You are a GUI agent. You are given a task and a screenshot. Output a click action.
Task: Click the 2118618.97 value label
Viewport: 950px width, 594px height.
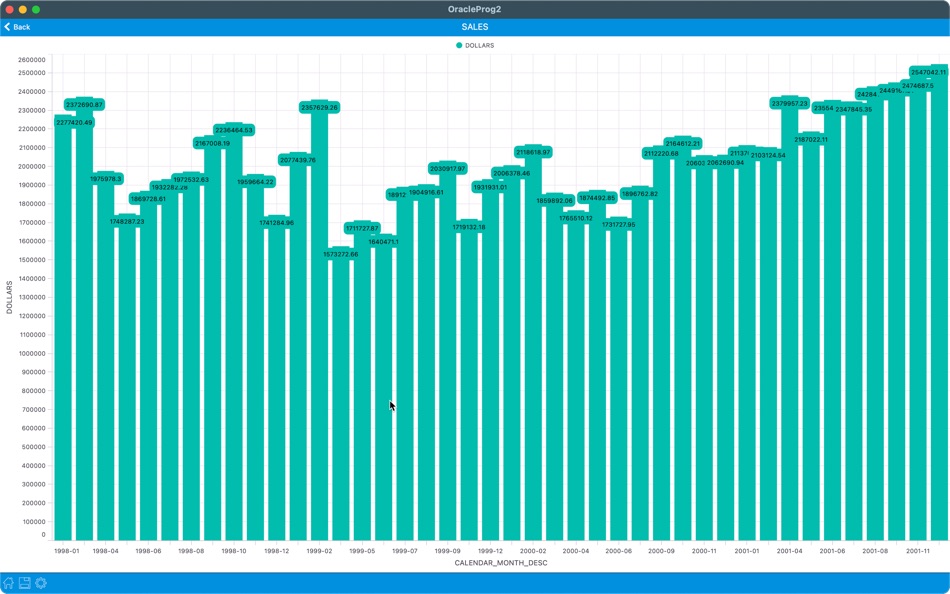pos(533,152)
